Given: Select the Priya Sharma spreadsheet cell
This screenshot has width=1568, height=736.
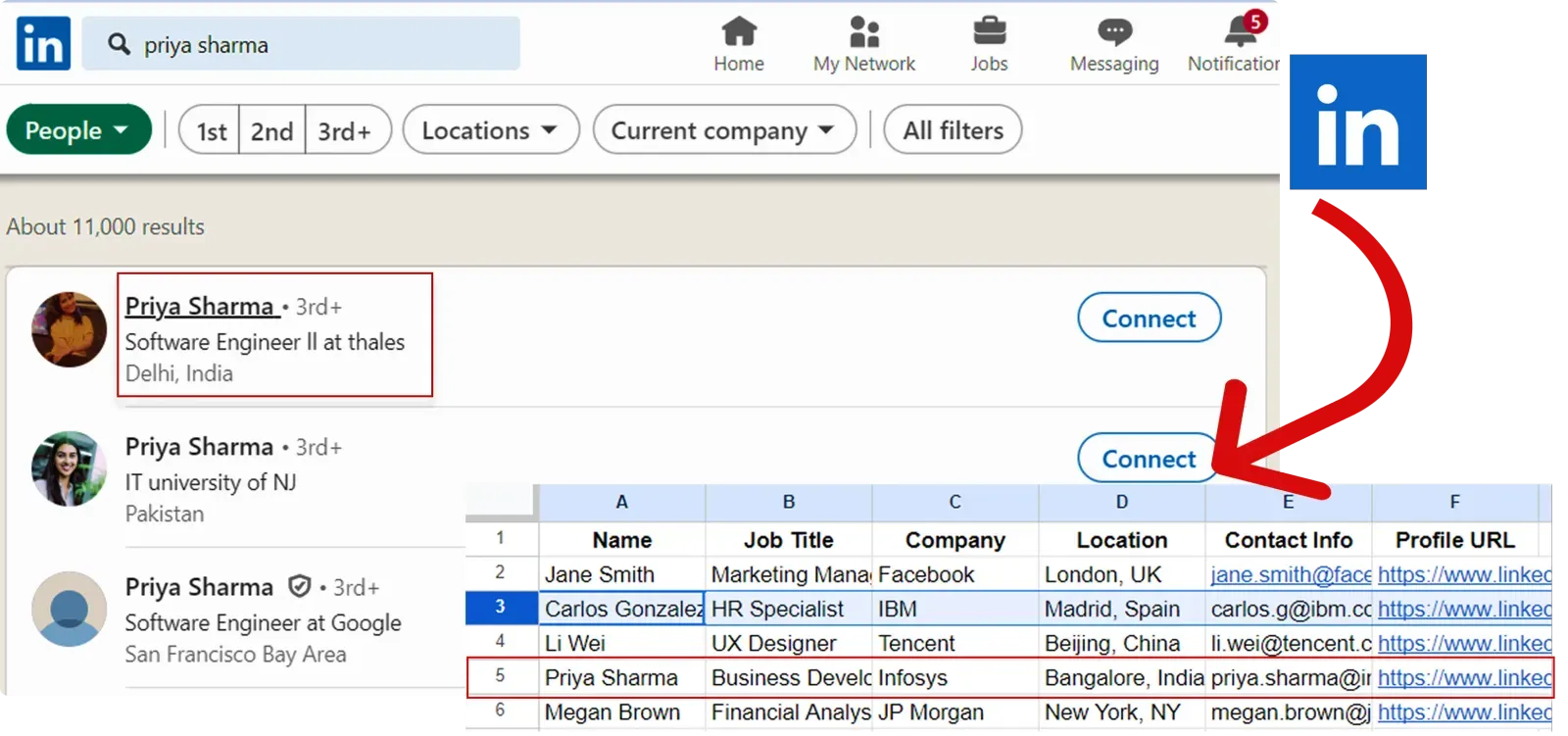Looking at the screenshot, I should (621, 676).
